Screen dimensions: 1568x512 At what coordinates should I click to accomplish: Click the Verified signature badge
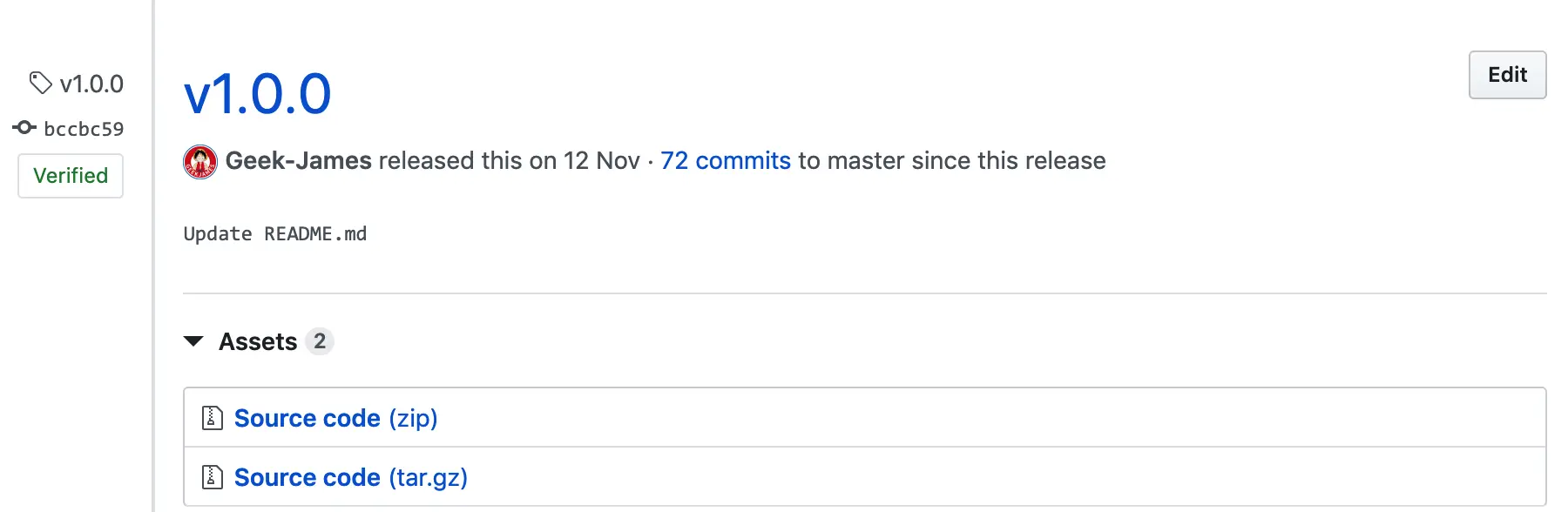pos(71,176)
